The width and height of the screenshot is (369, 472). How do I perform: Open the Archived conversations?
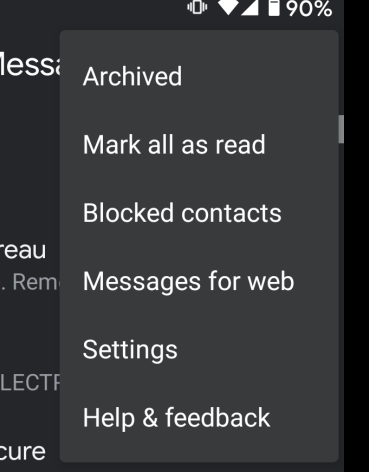(199, 76)
